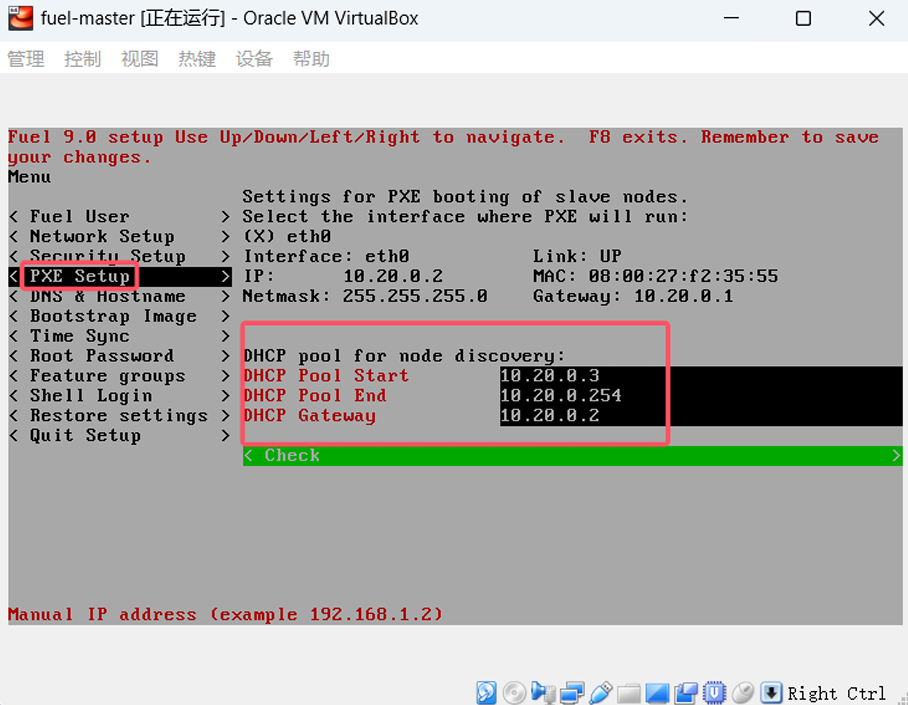Image resolution: width=908 pixels, height=705 pixels.
Task: Click the hard disk activity status icon
Action: click(x=486, y=692)
